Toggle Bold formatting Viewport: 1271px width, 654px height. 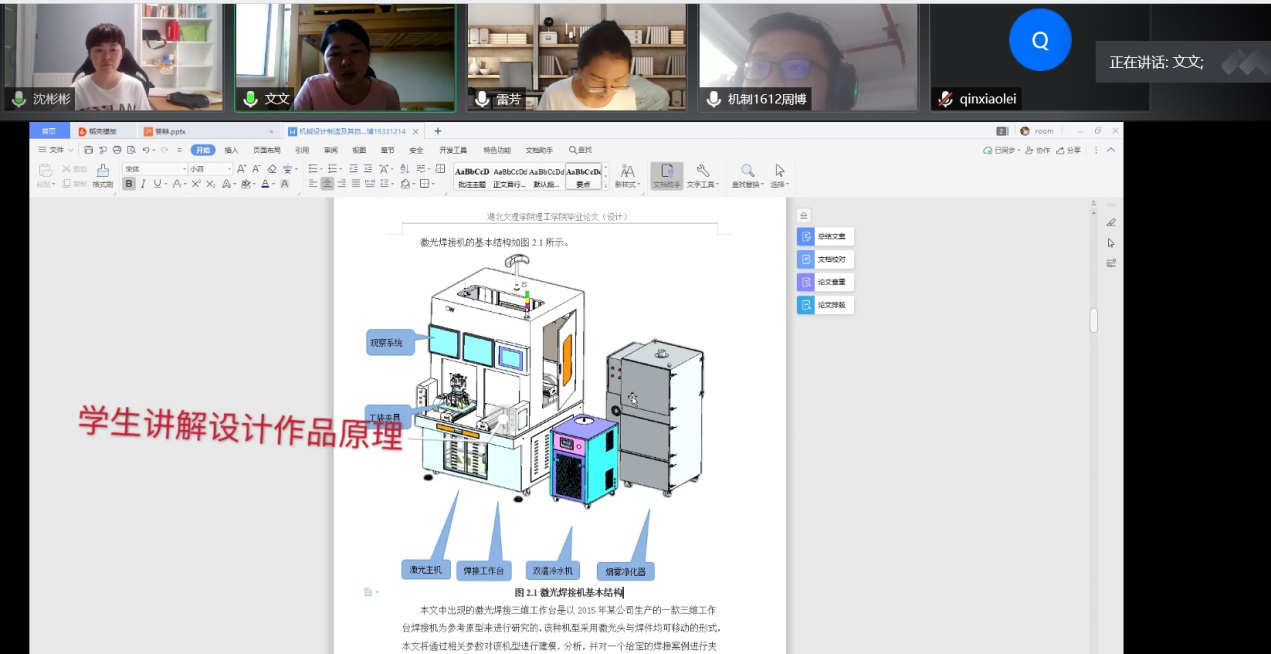point(129,184)
